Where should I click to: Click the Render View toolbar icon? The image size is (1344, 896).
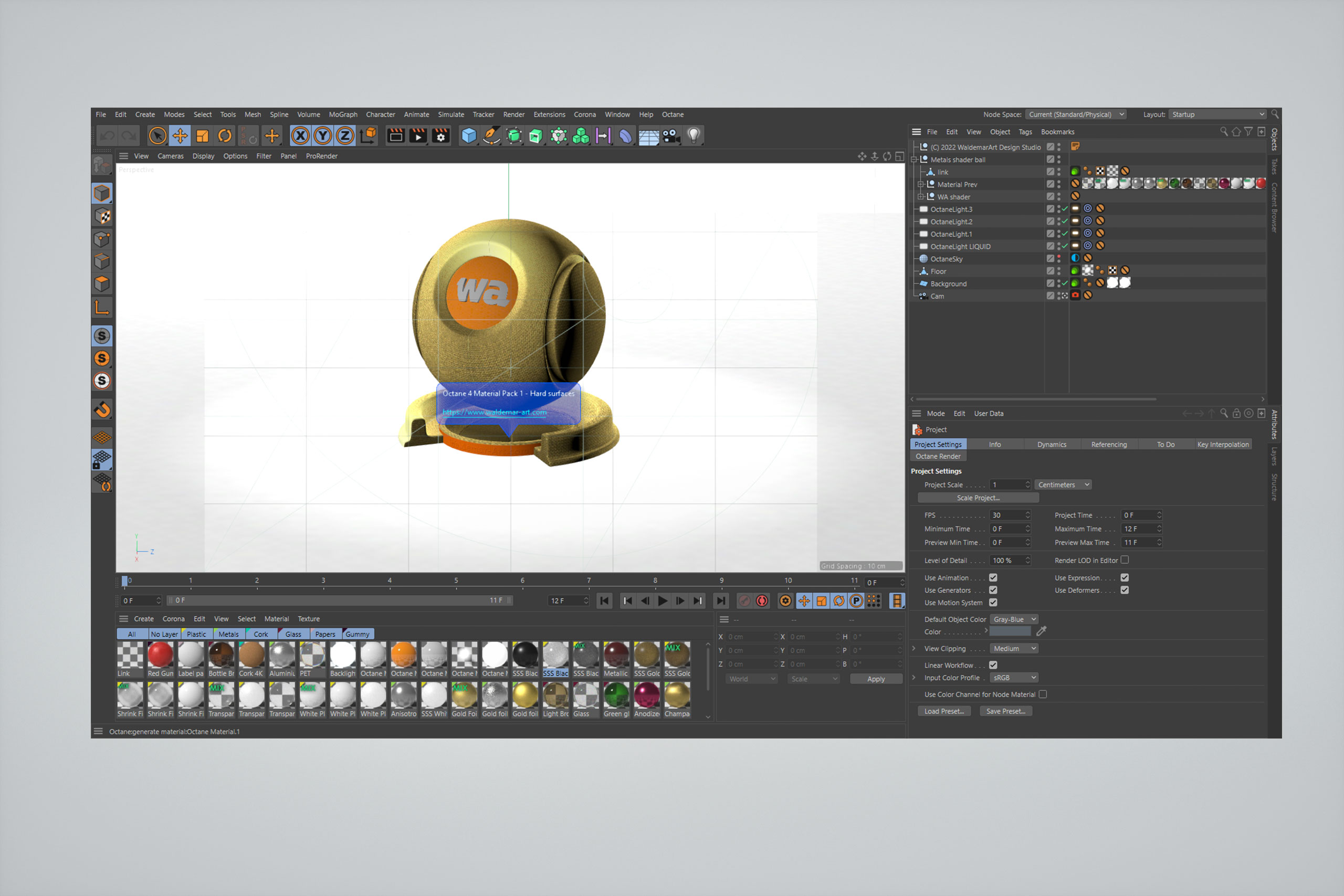[396, 136]
